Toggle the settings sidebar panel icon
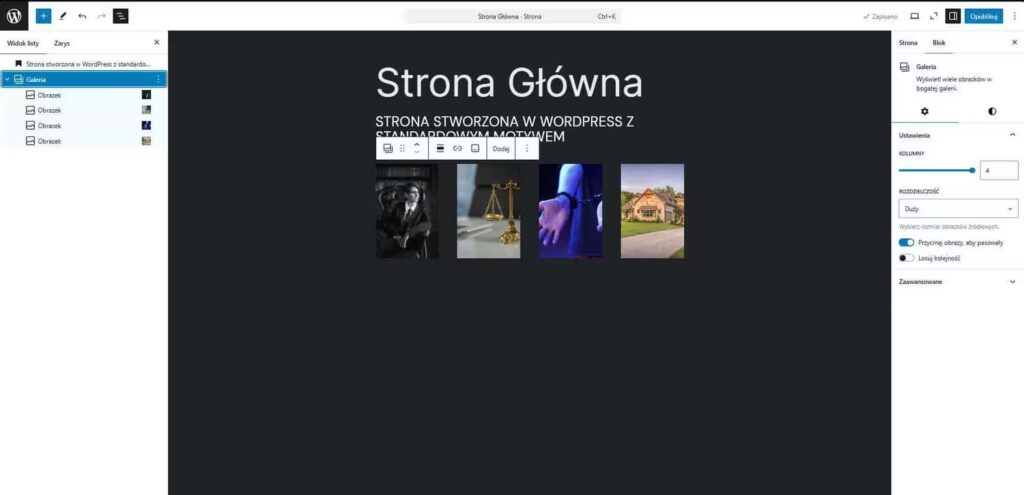 click(x=953, y=16)
